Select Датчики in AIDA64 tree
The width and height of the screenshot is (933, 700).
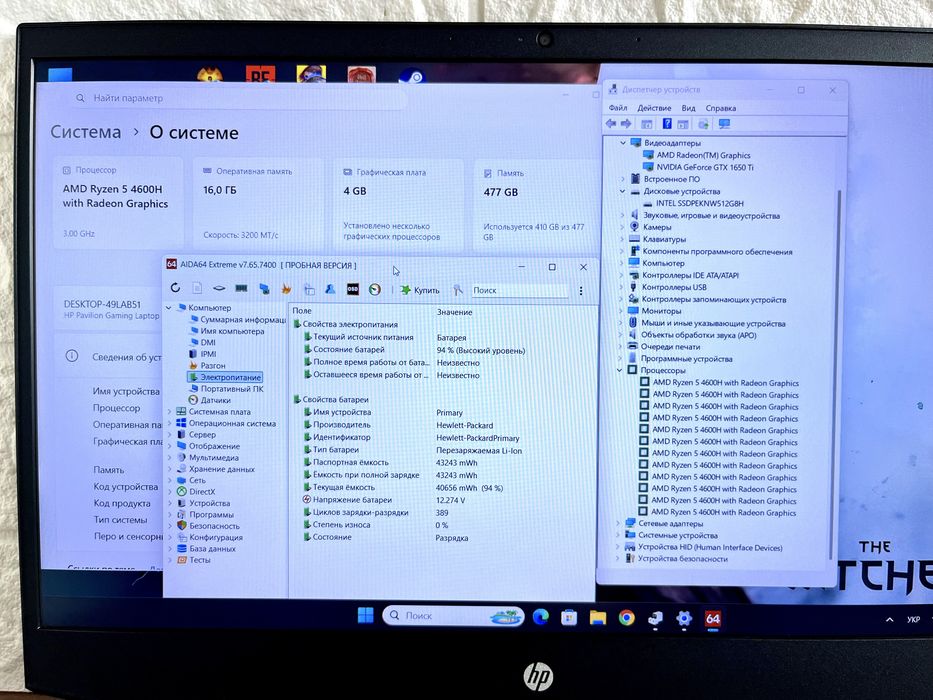[x=209, y=400]
